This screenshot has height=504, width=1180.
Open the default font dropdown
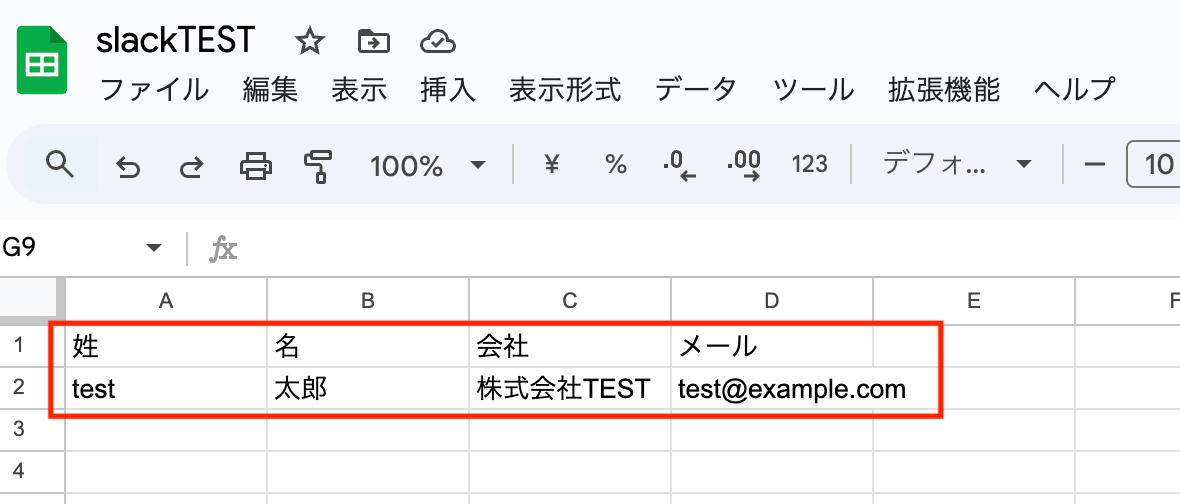956,165
